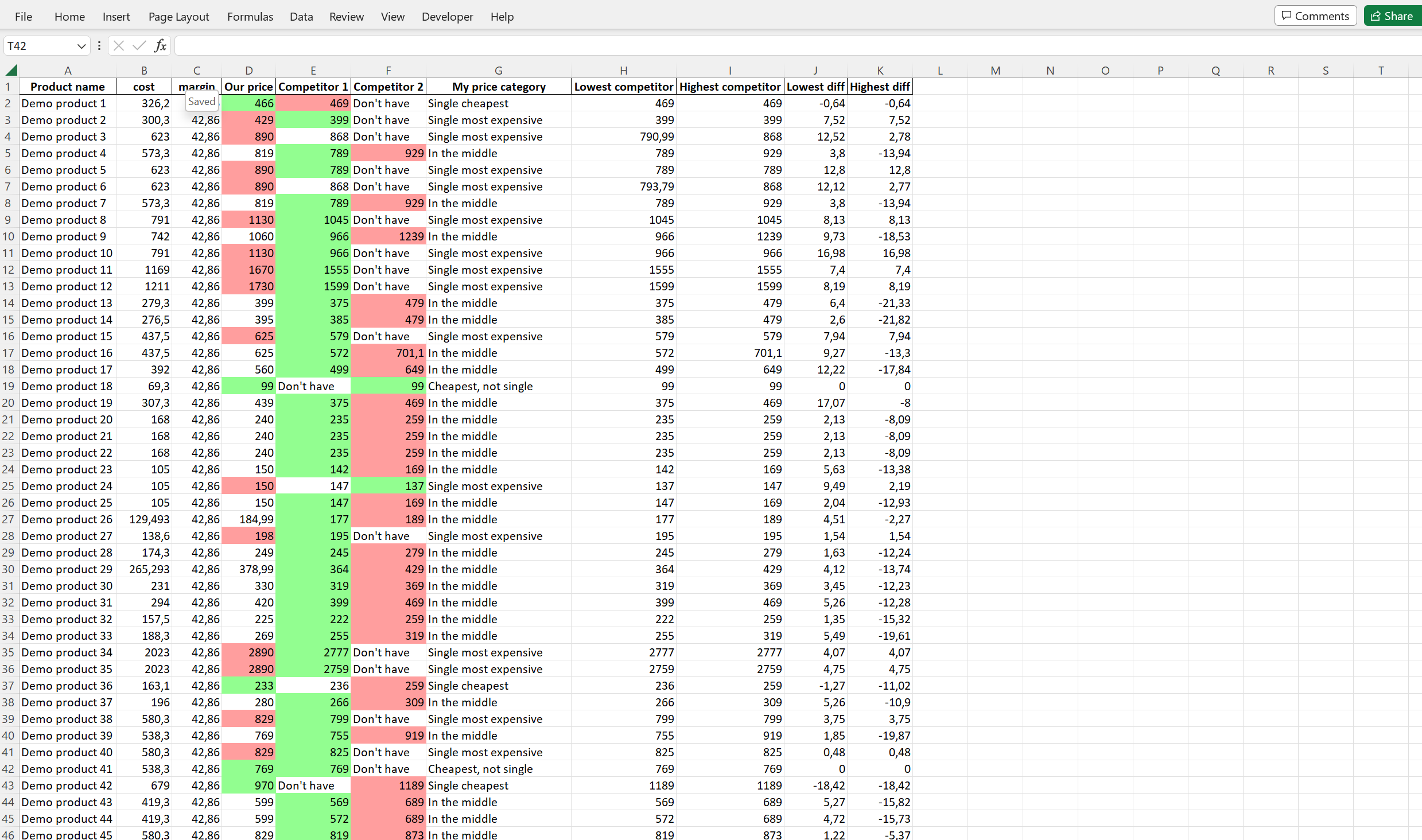Click cost cell 129,493
1422x840 pixels.
tap(144, 519)
